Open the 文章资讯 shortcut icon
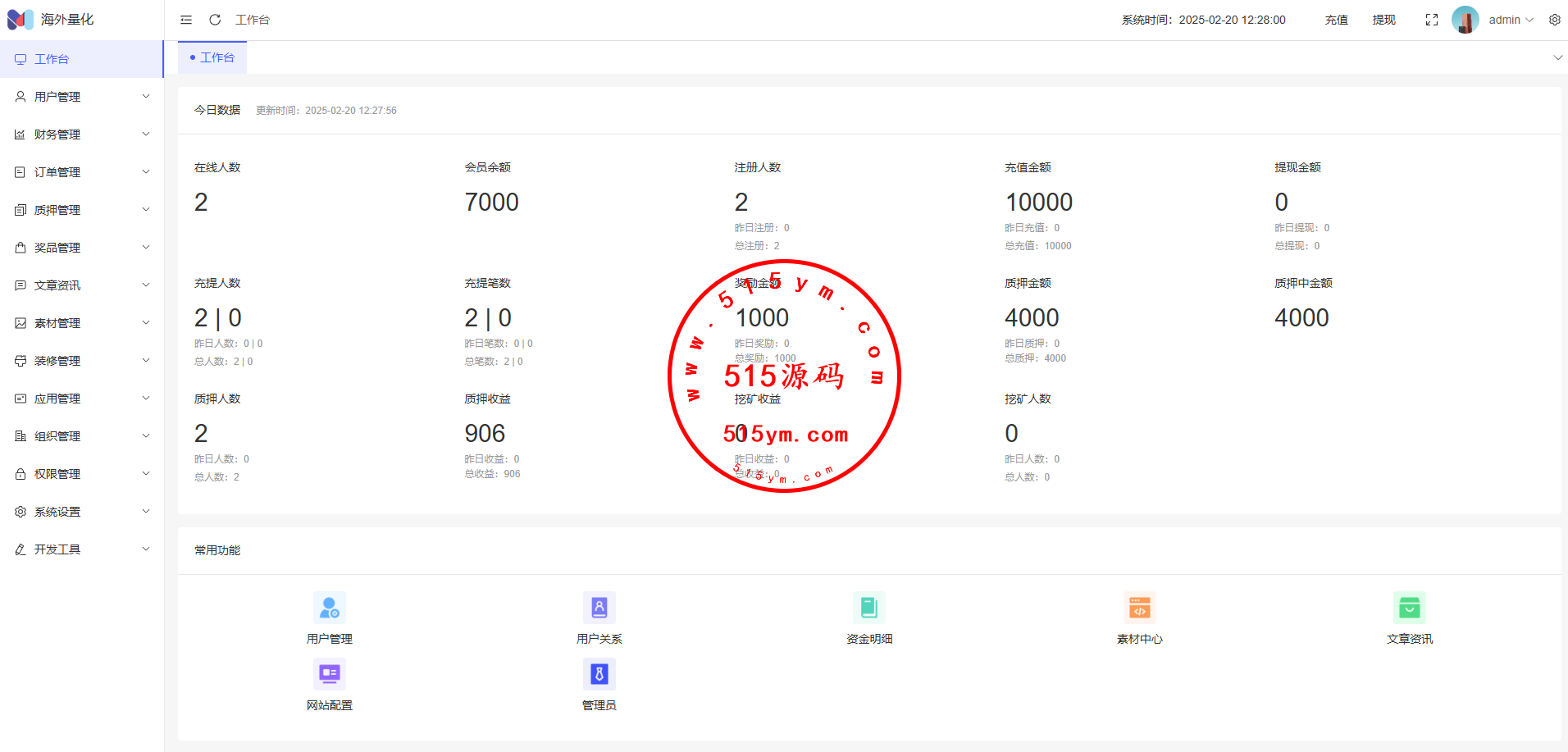 (x=1409, y=608)
